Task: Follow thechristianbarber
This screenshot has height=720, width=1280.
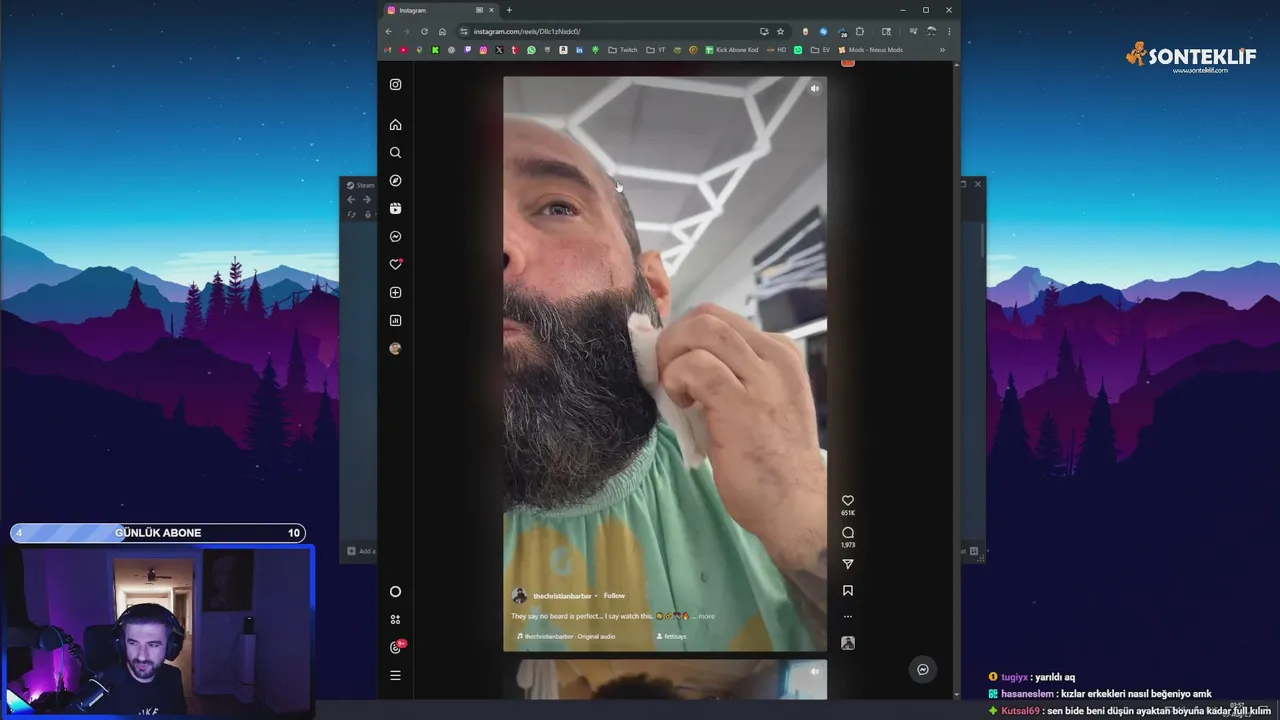Action: click(614, 596)
